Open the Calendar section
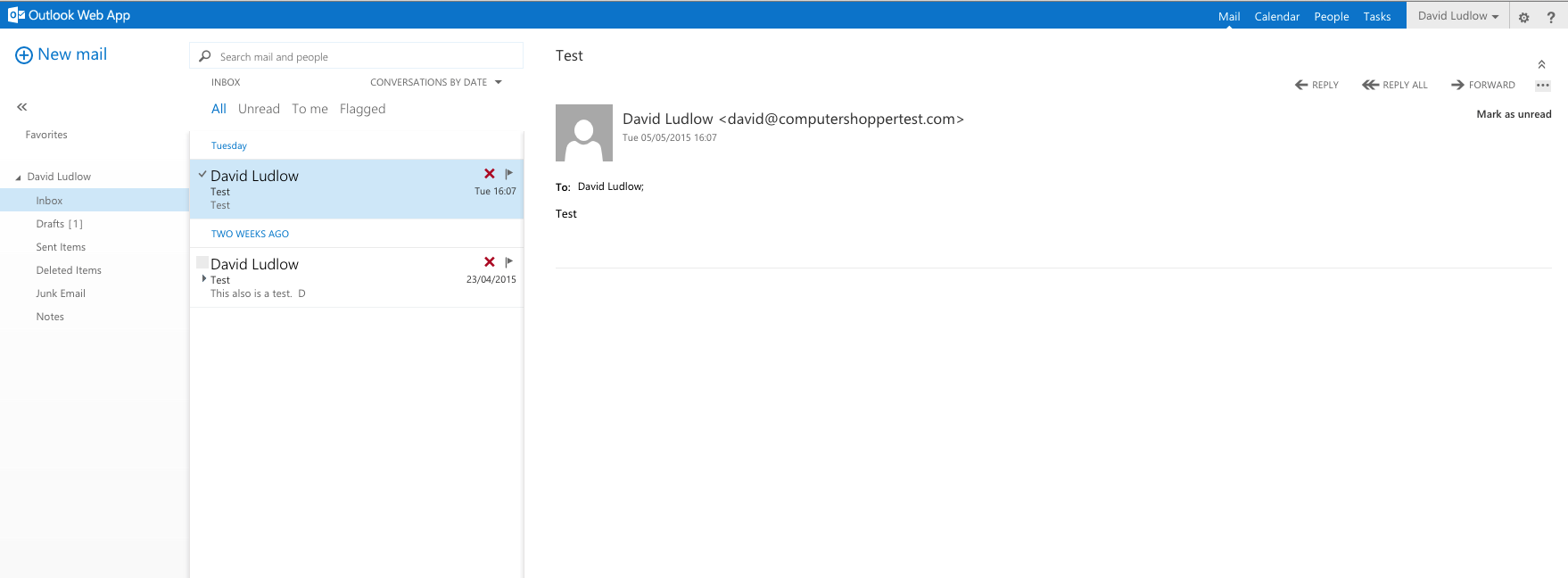The image size is (1568, 578). 1277,16
